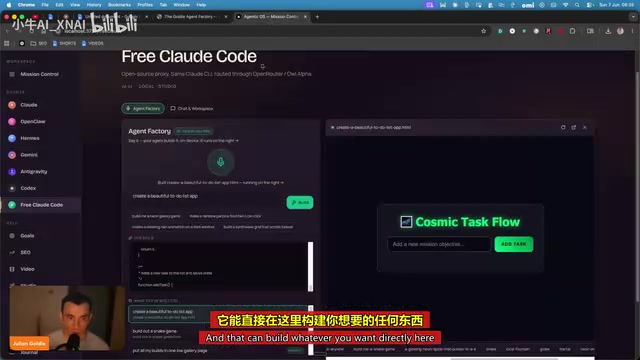Open the SEO bookmarks folder
The height and width of the screenshot is (360, 640).
coord(38,43)
